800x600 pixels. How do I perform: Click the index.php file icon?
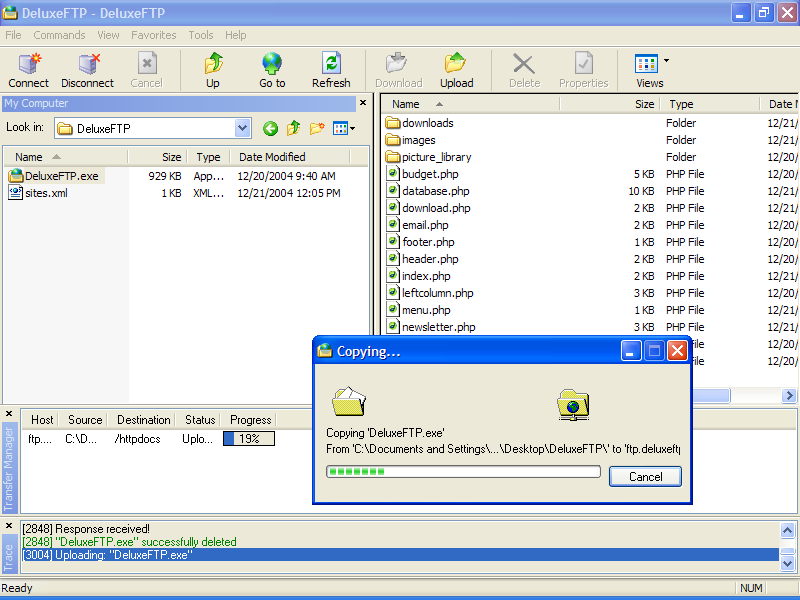pyautogui.click(x=392, y=276)
